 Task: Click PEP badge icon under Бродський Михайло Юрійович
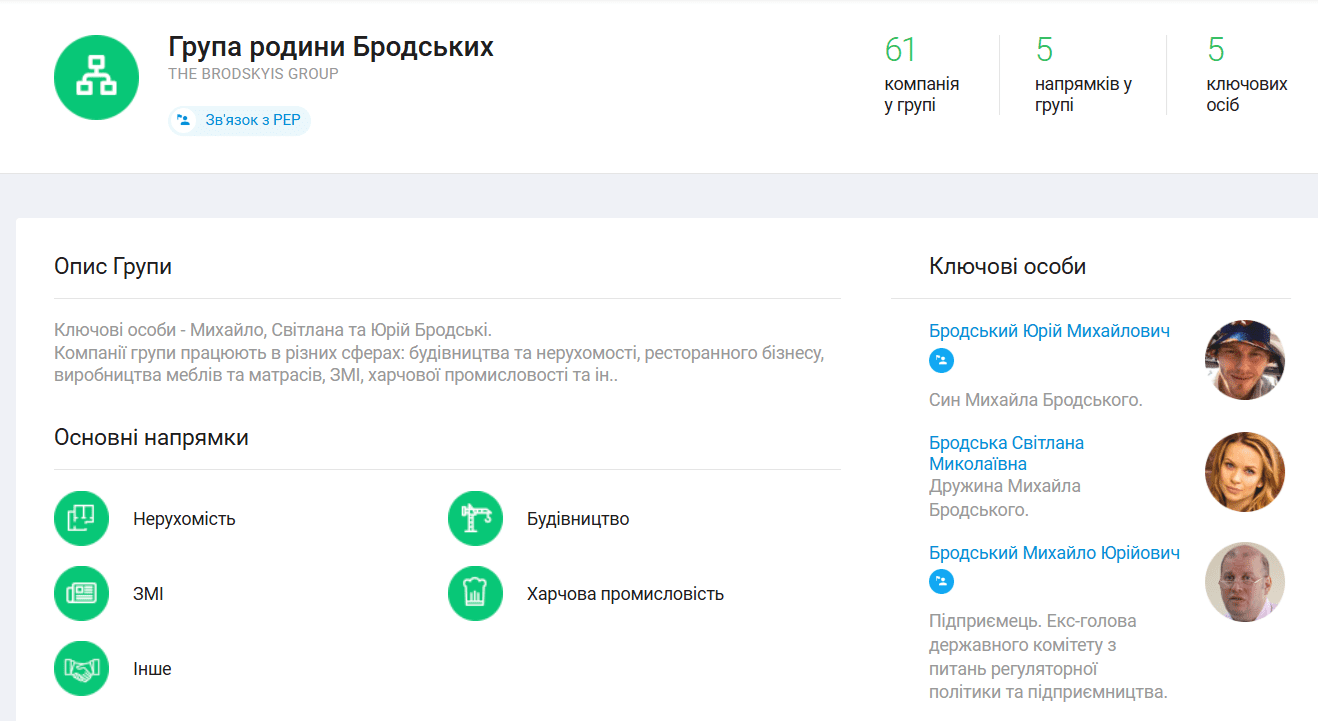941,582
